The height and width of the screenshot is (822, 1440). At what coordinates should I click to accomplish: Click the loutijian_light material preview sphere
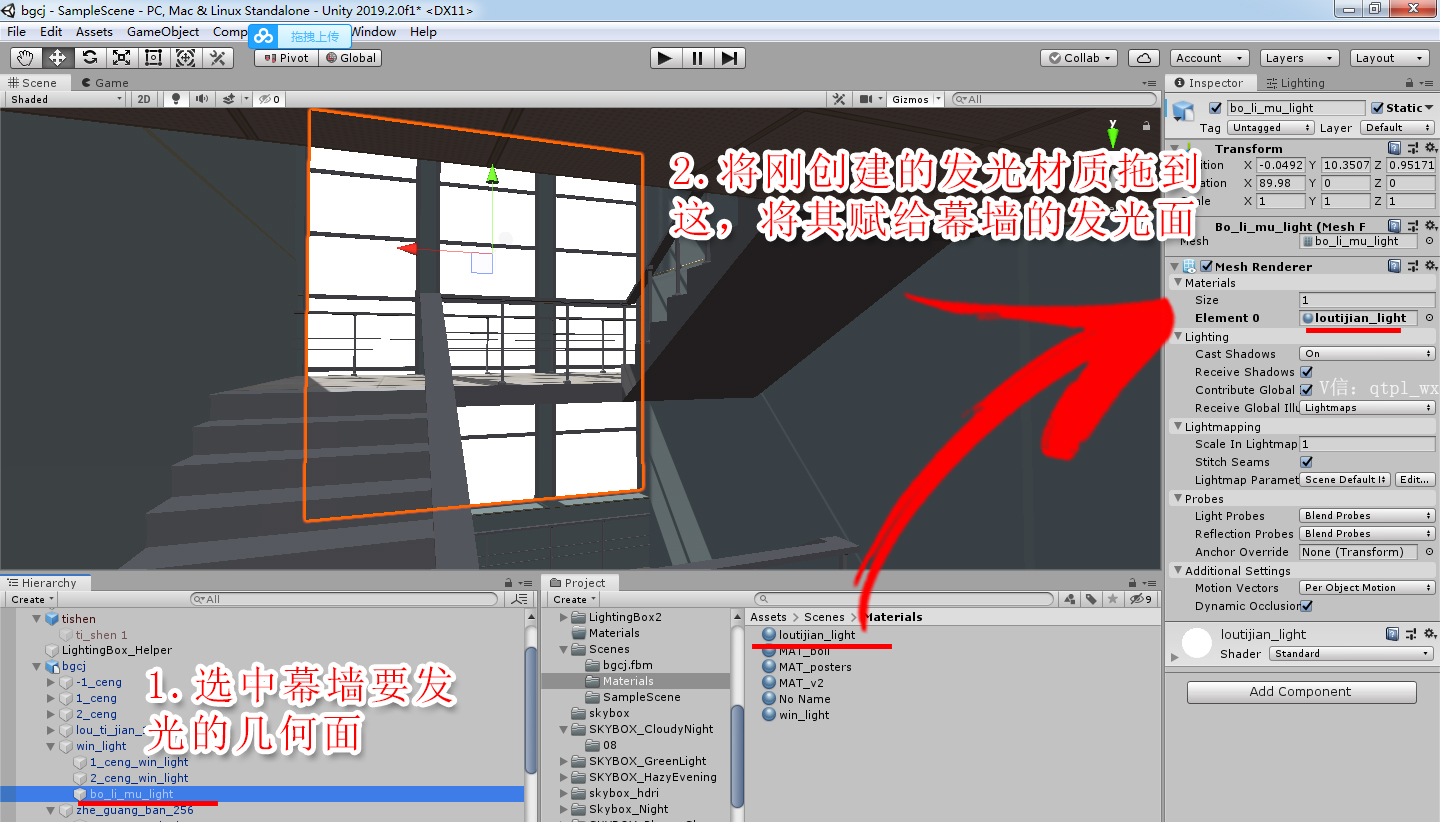point(1196,643)
